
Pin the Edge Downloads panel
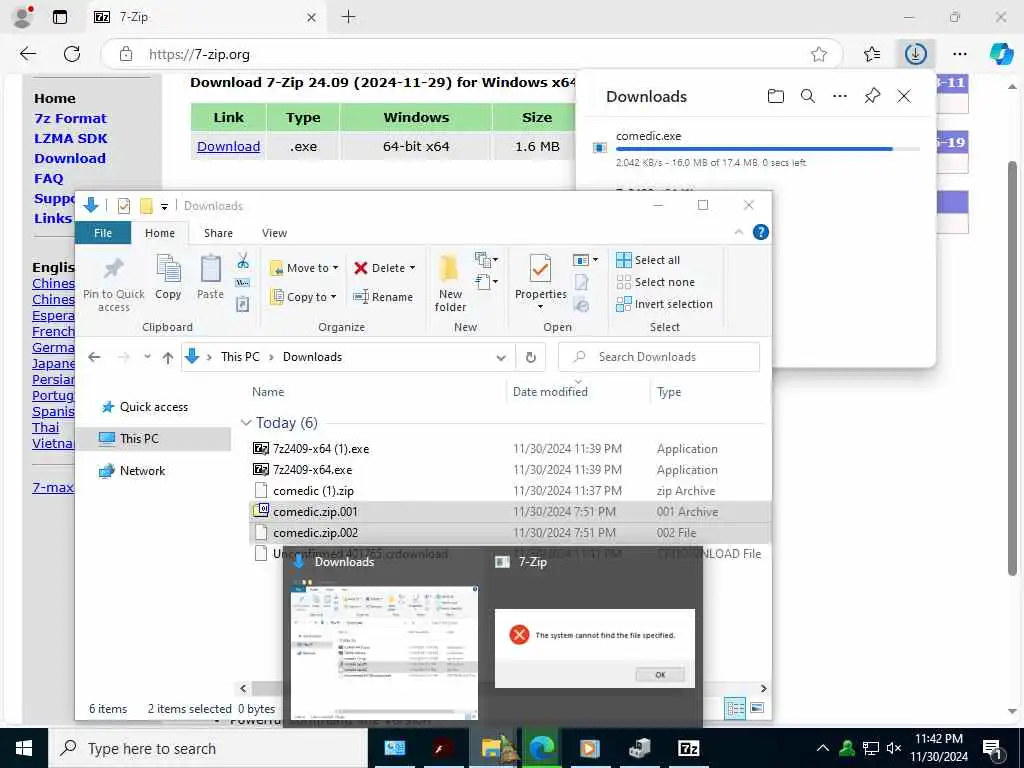(x=872, y=97)
